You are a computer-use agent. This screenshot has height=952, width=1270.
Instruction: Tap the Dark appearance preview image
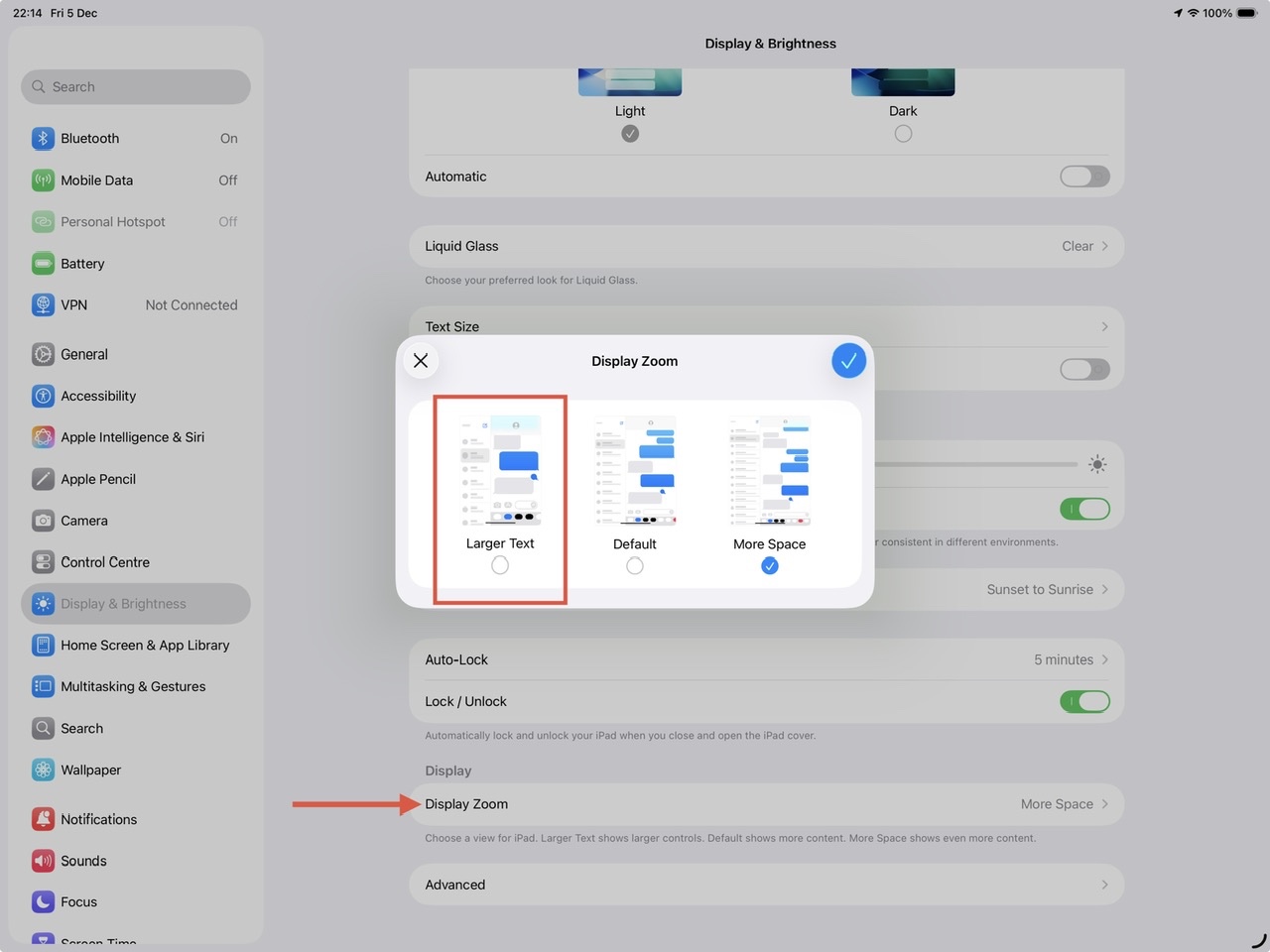coord(903,82)
